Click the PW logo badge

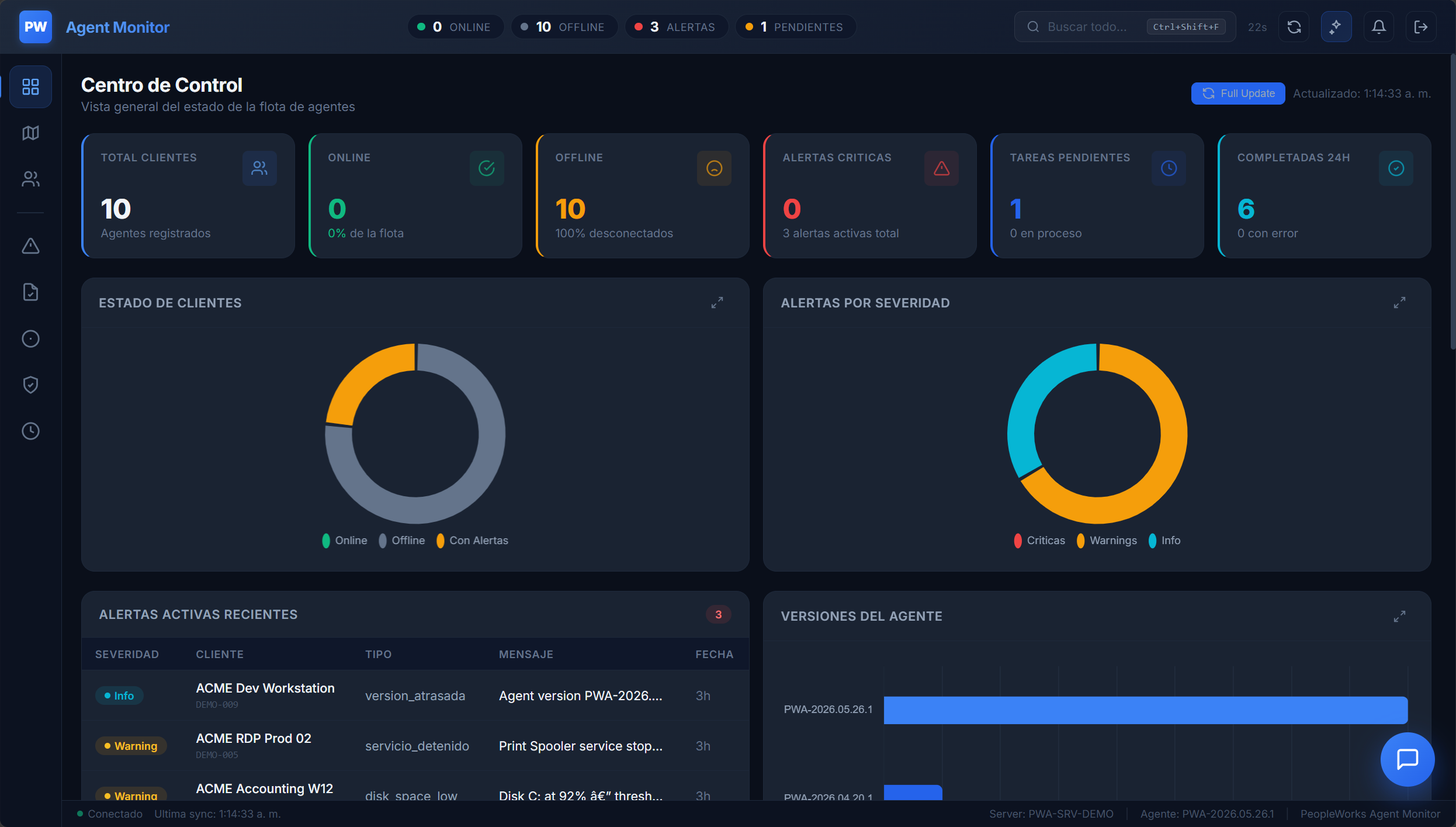click(35, 27)
